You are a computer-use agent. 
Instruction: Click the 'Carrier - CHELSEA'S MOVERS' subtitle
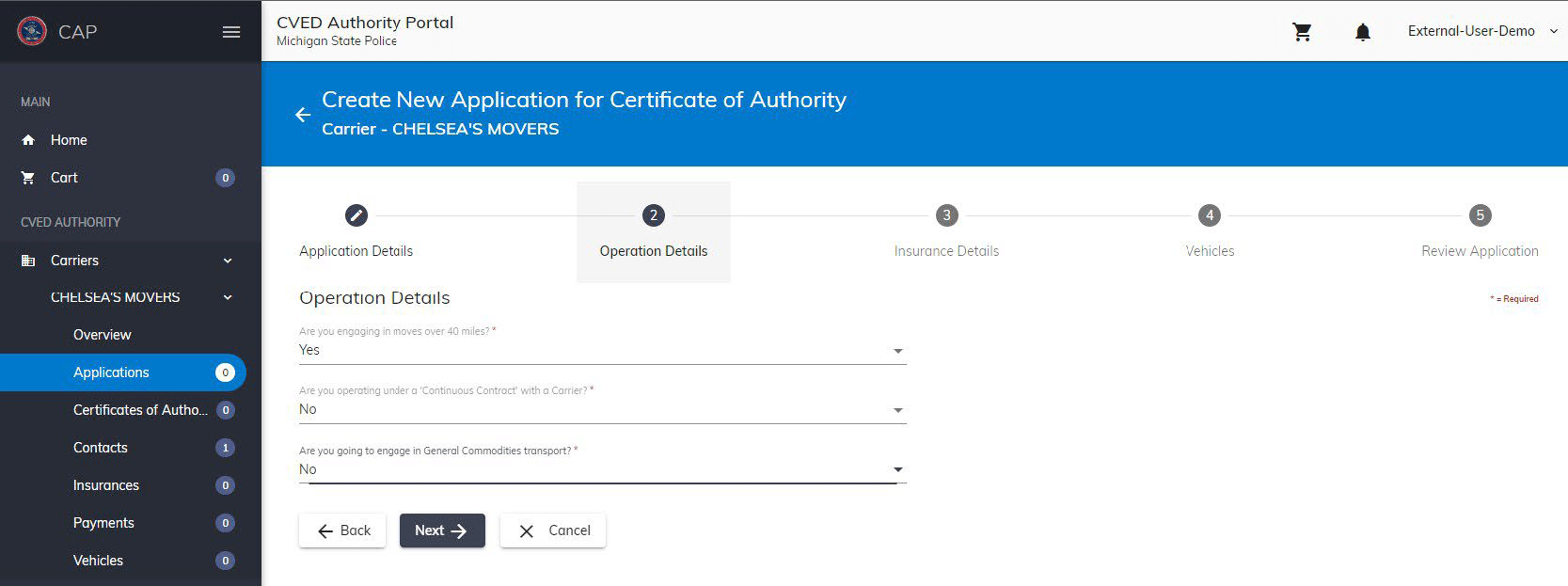click(440, 129)
